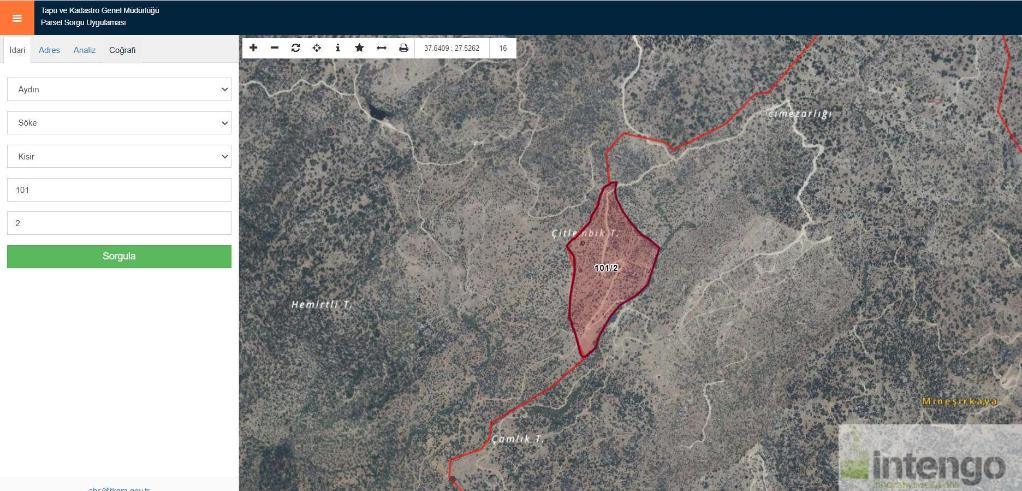
Task: Select the İdari tab
Action: 17,50
